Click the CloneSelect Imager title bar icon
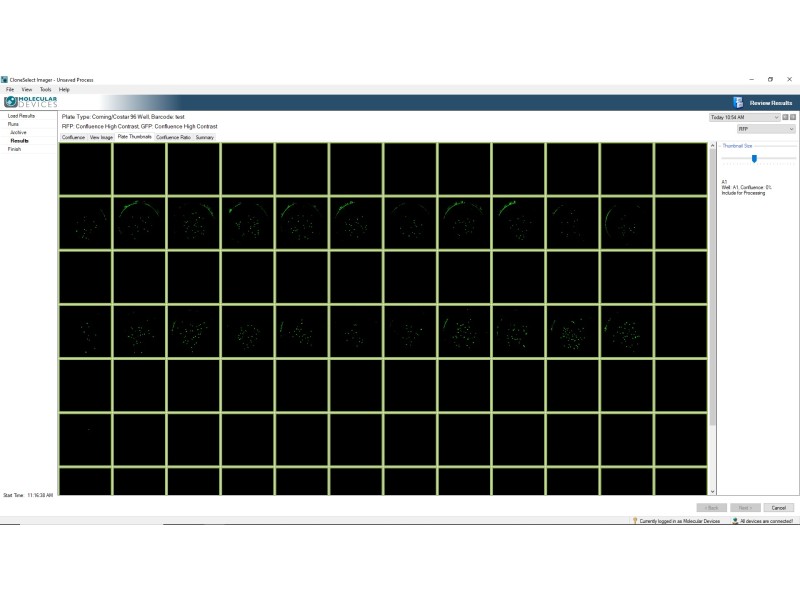 point(5,80)
